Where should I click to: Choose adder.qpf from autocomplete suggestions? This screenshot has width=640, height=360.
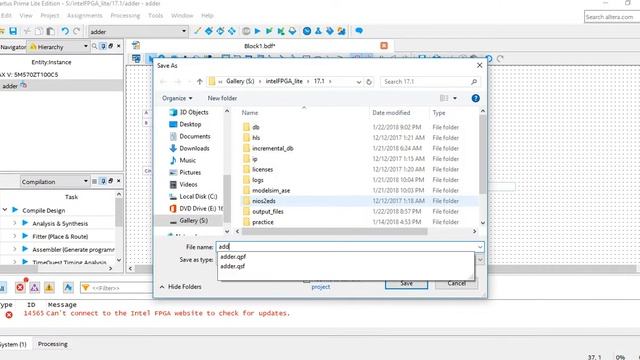click(x=233, y=256)
